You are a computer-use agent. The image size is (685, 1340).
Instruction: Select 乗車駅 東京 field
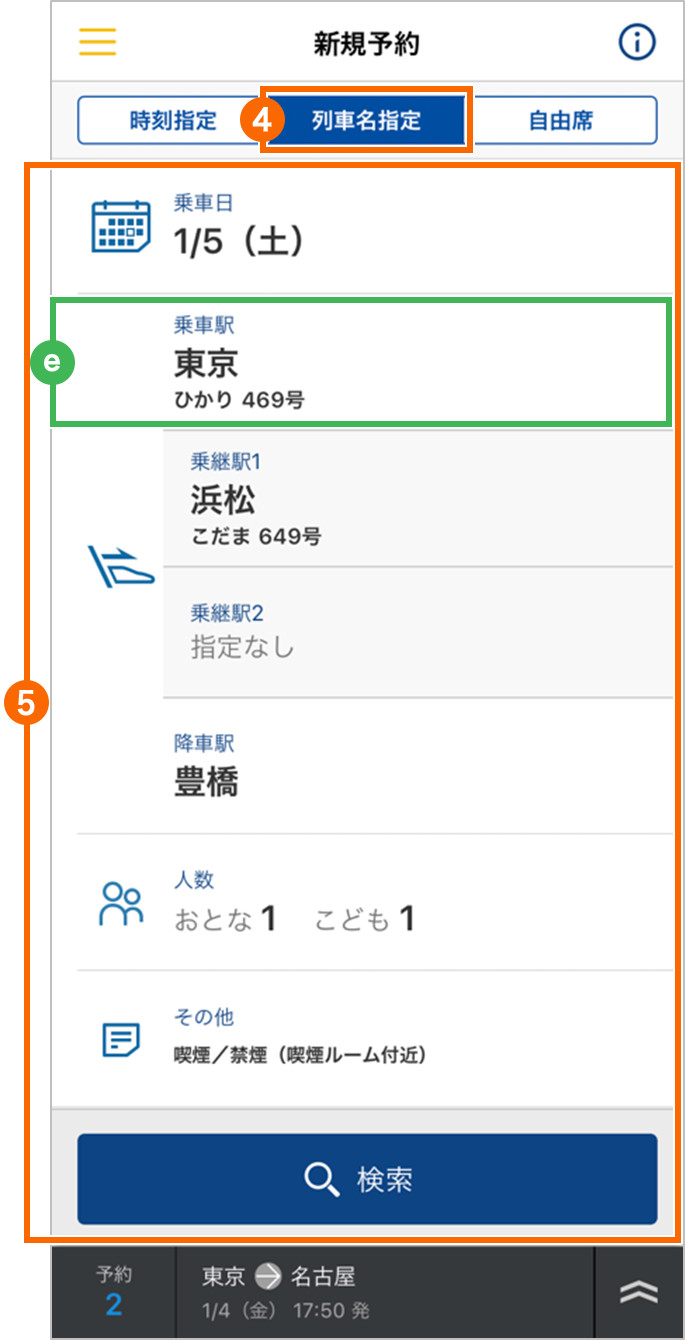tap(362, 363)
